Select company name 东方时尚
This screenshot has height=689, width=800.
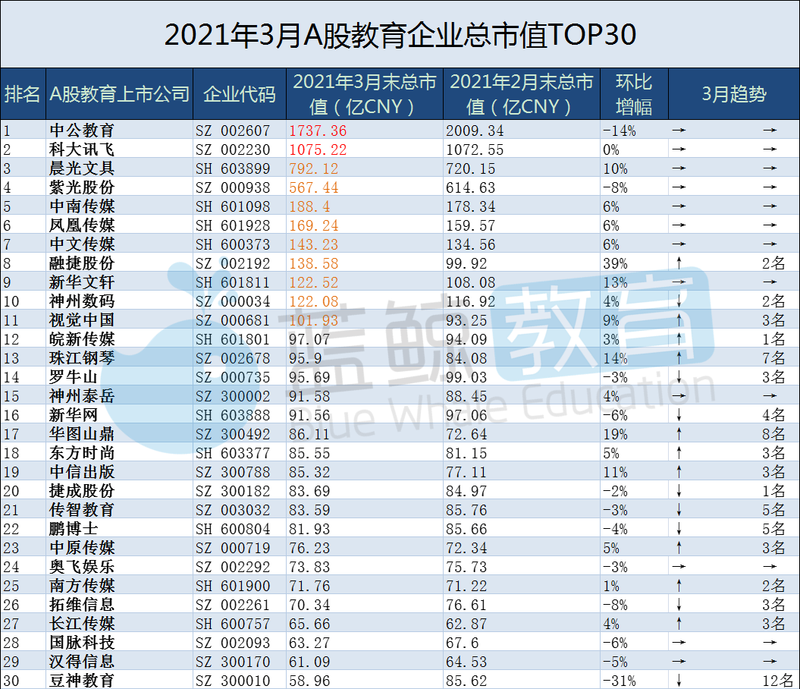pos(82,453)
